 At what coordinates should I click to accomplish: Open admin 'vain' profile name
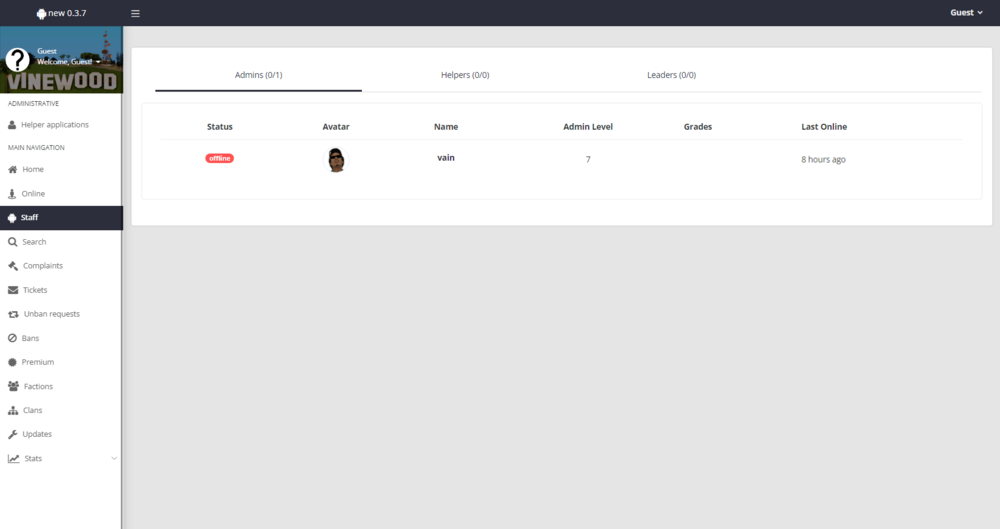[x=446, y=158]
